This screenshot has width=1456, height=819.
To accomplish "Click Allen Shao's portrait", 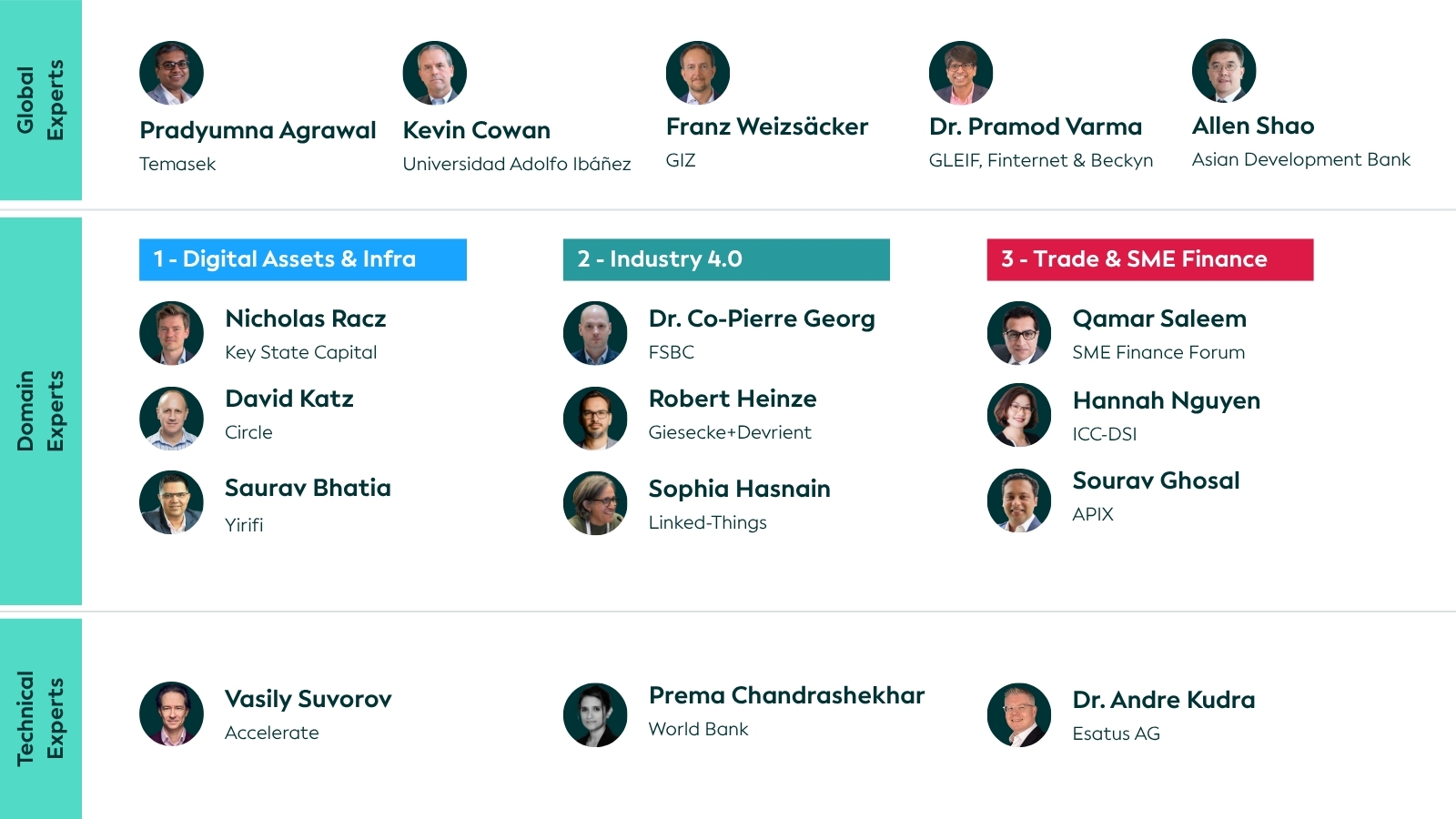I will [x=1224, y=71].
